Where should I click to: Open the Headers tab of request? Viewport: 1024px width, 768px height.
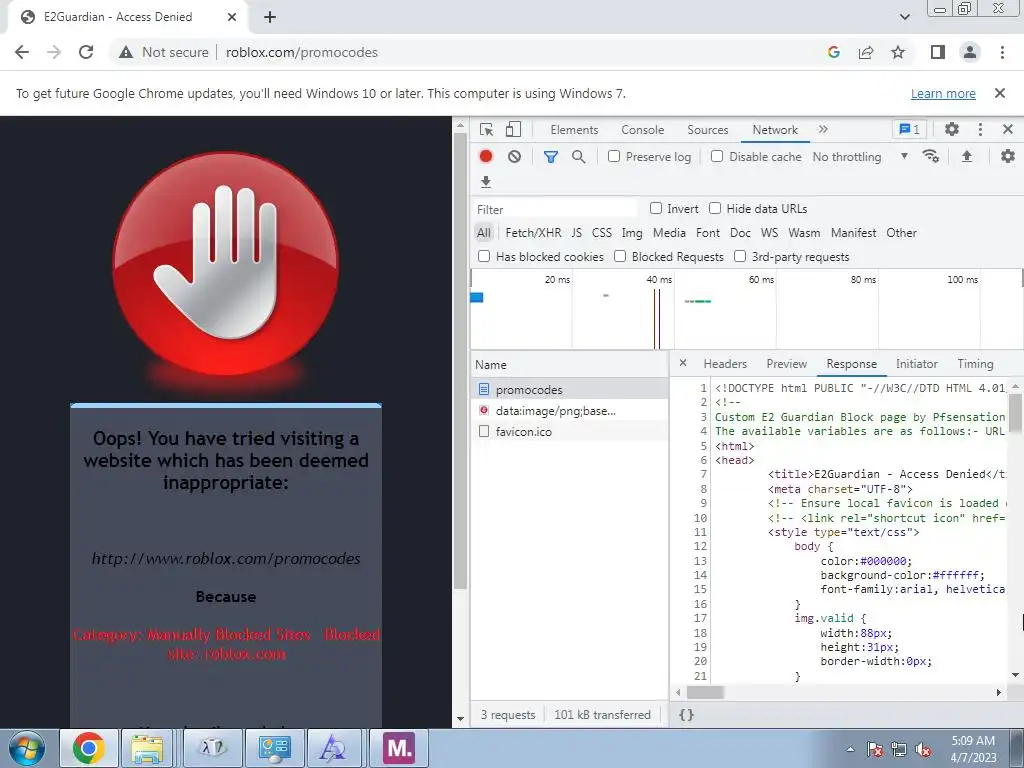(725, 364)
